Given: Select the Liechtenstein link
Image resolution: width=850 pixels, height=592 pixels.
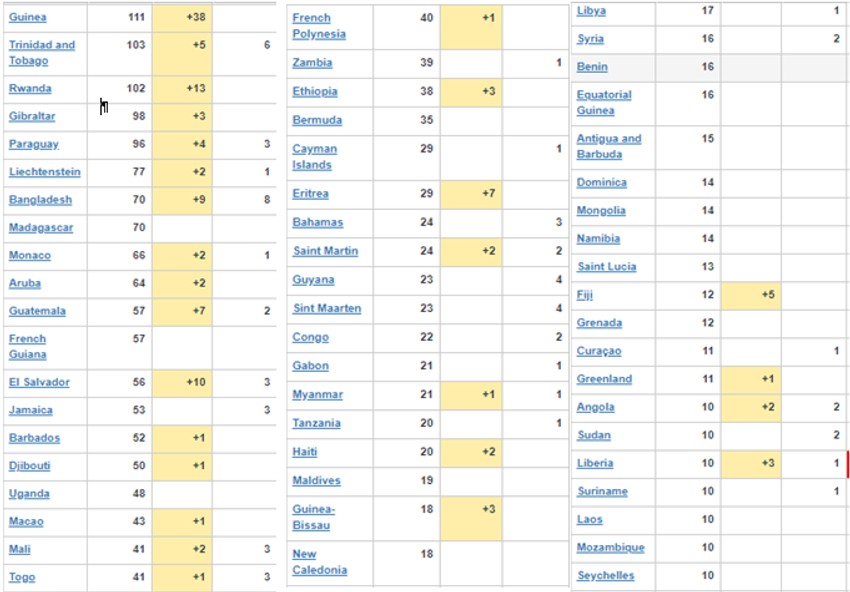Looking at the screenshot, I should tap(45, 172).
